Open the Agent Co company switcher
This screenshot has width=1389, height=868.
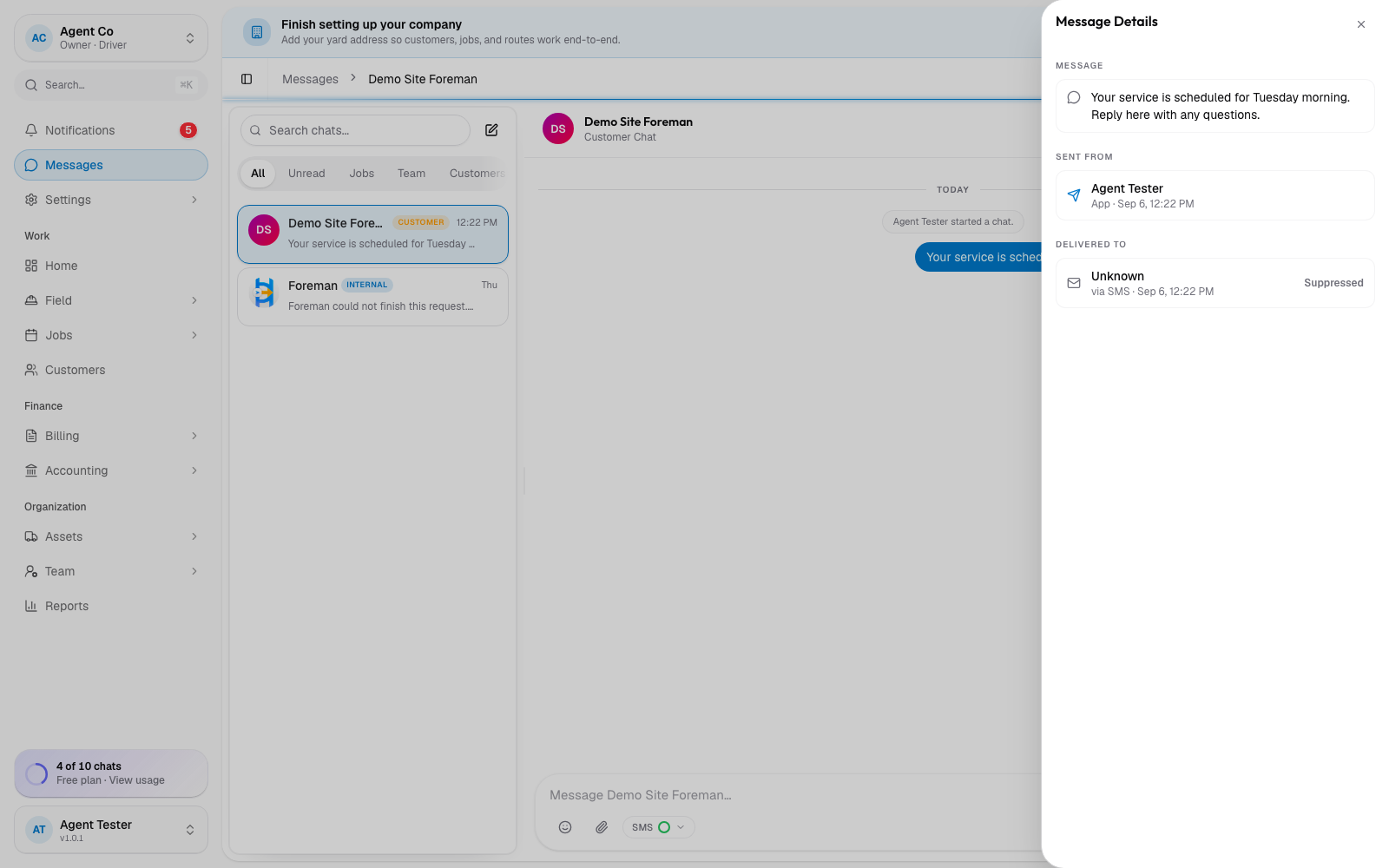click(111, 38)
